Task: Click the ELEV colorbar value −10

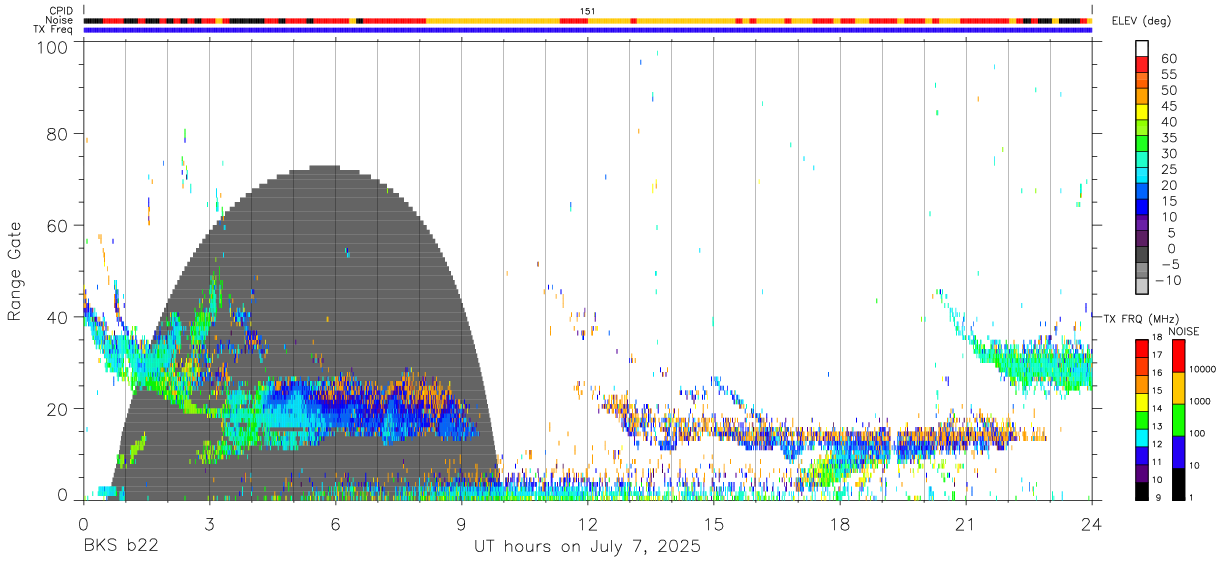Action: click(x=1166, y=280)
